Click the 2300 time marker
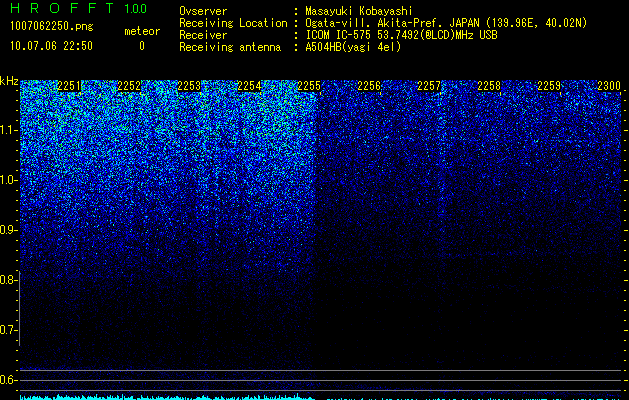 [609, 86]
